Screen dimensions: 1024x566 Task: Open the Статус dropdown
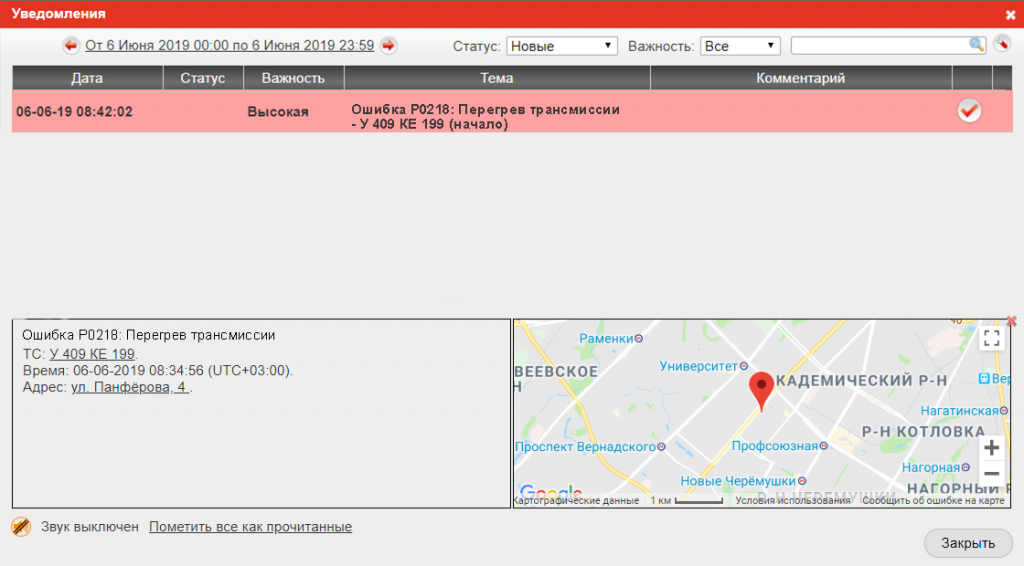point(562,46)
